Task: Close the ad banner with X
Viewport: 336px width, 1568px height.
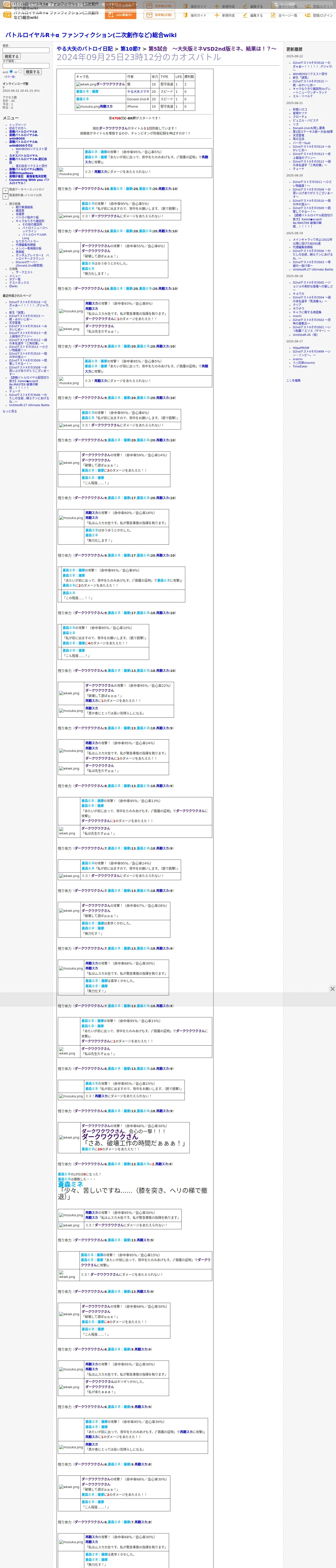Action: click(x=332, y=989)
